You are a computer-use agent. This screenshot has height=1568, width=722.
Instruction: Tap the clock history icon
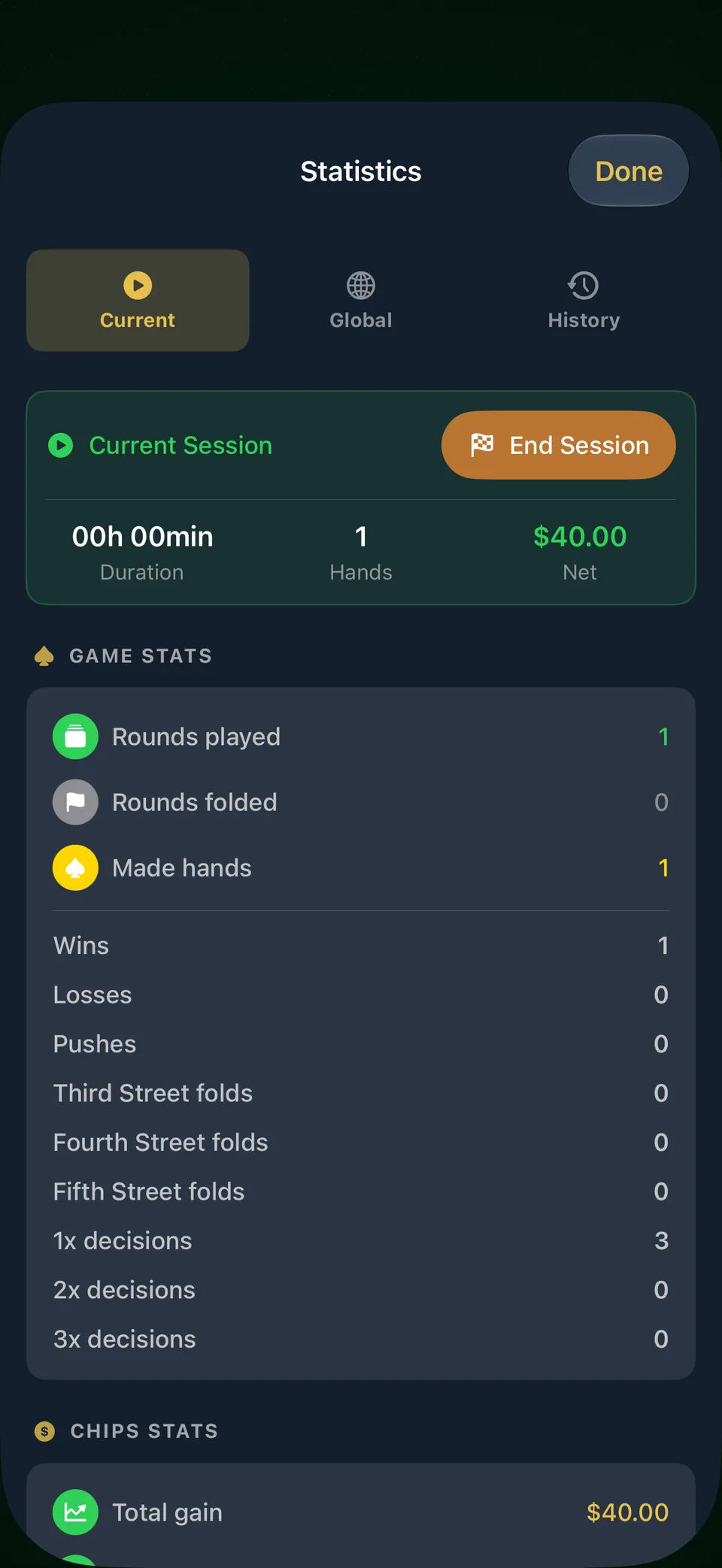[584, 286]
